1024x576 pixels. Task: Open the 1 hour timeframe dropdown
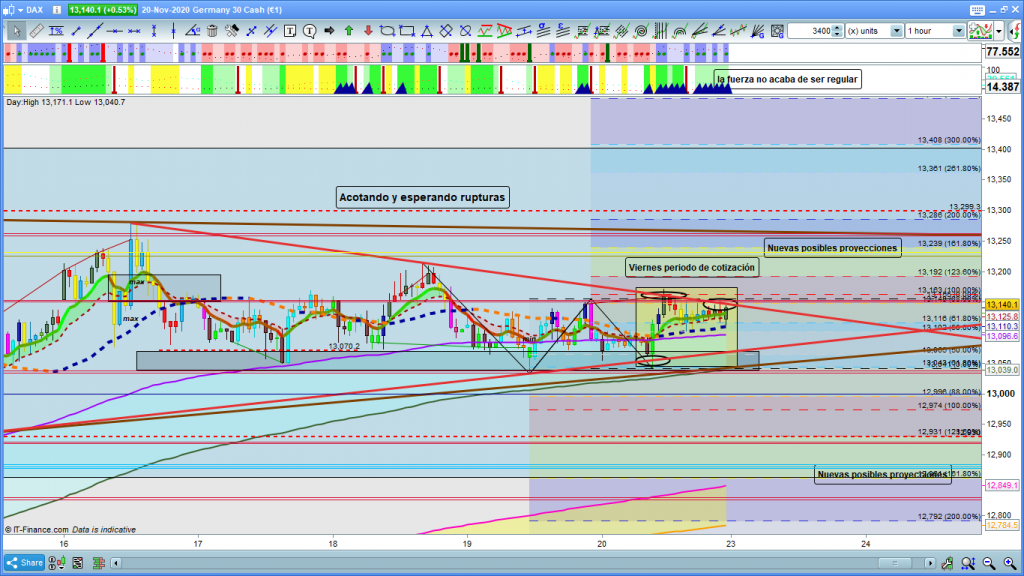[x=959, y=31]
